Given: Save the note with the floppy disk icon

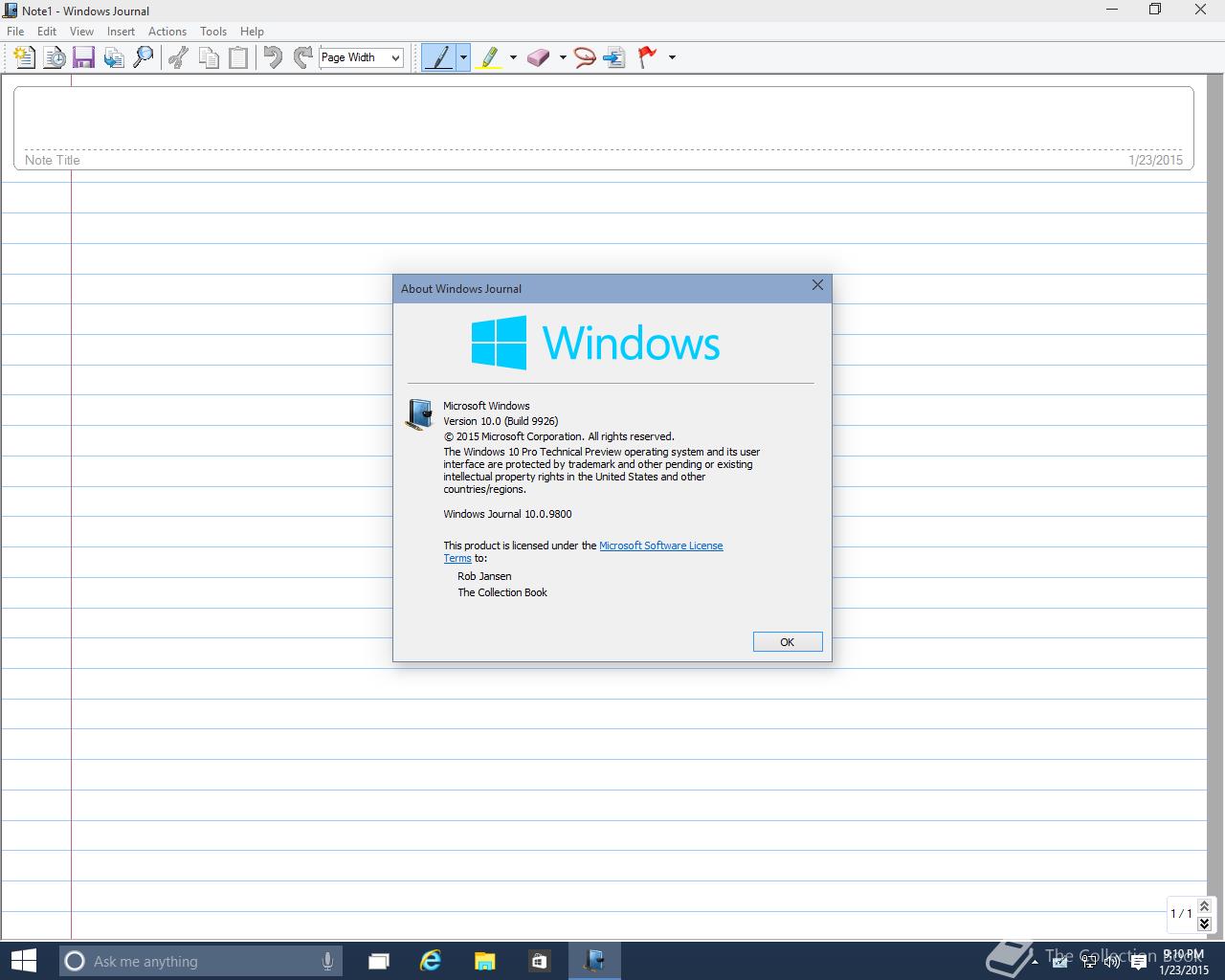Looking at the screenshot, I should pyautogui.click(x=83, y=57).
